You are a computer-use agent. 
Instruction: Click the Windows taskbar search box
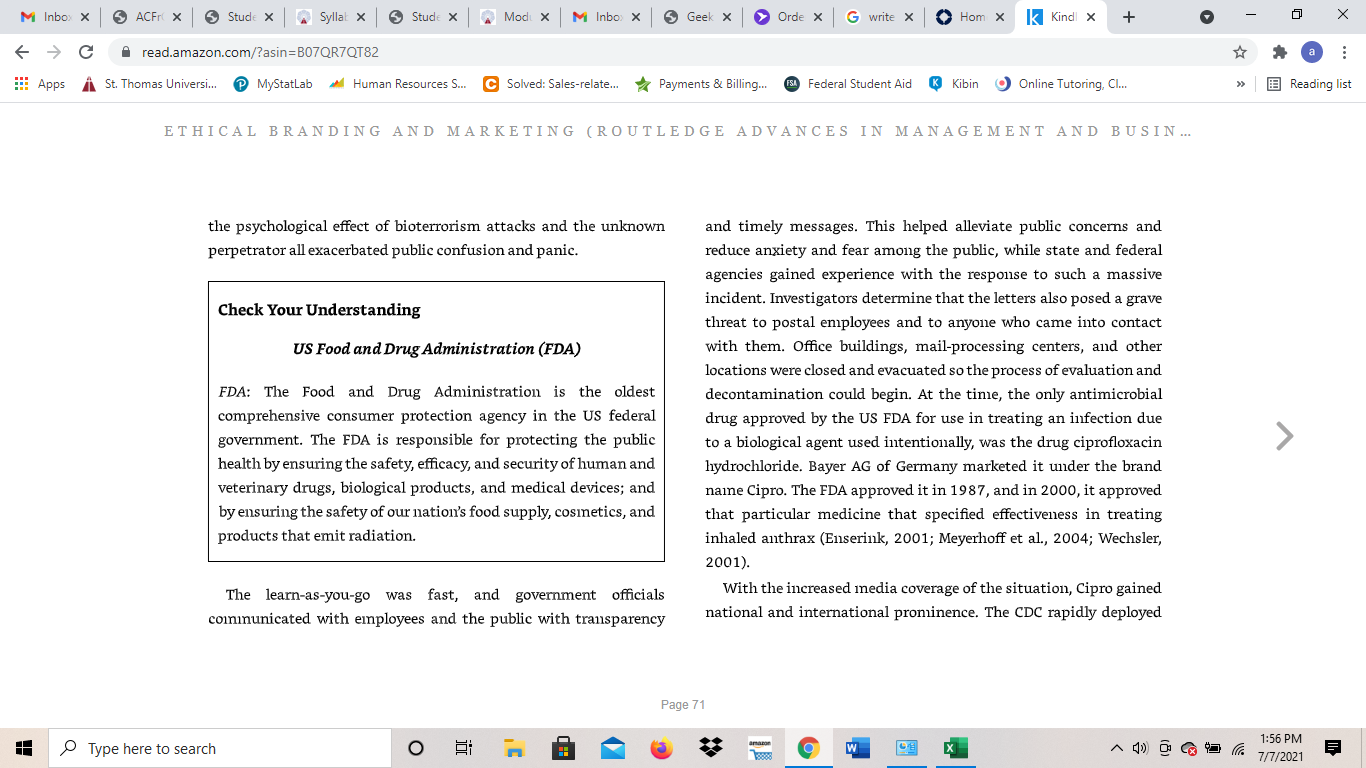click(220, 748)
